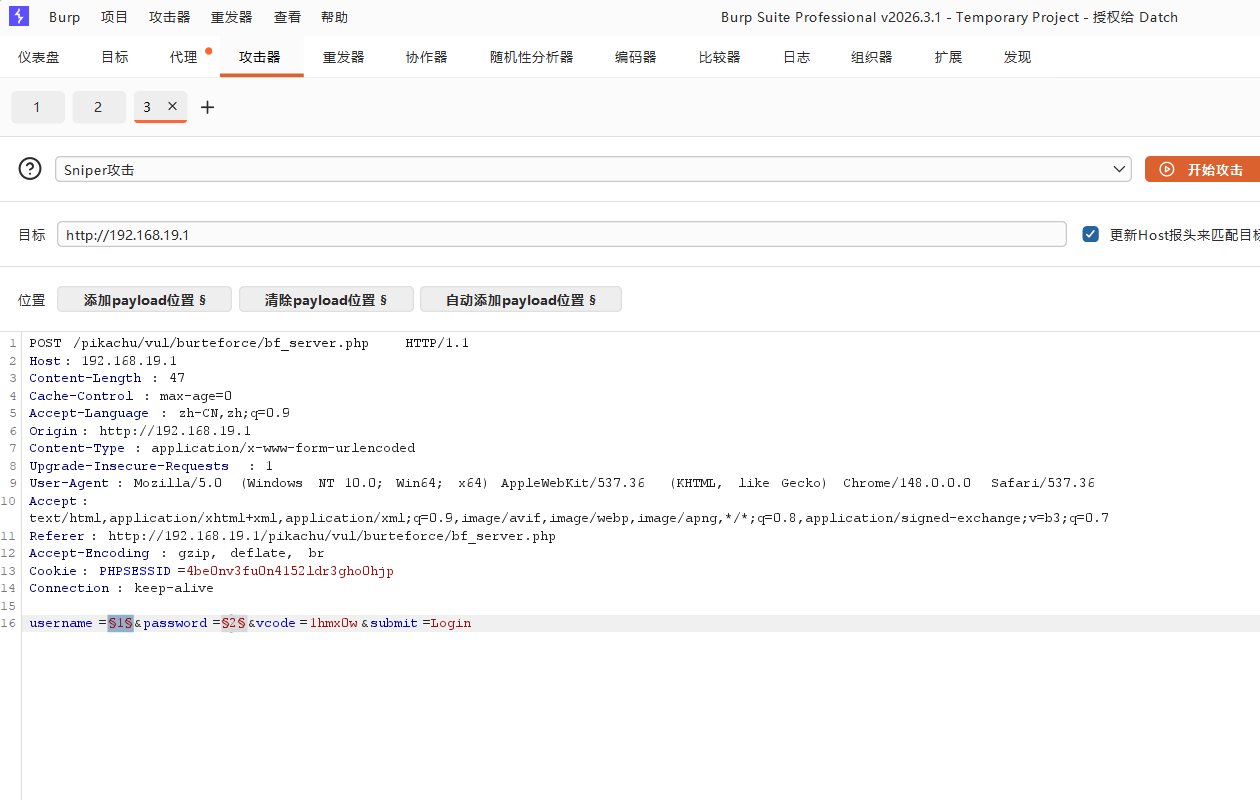Add a new attack tab with plus icon

[207, 107]
